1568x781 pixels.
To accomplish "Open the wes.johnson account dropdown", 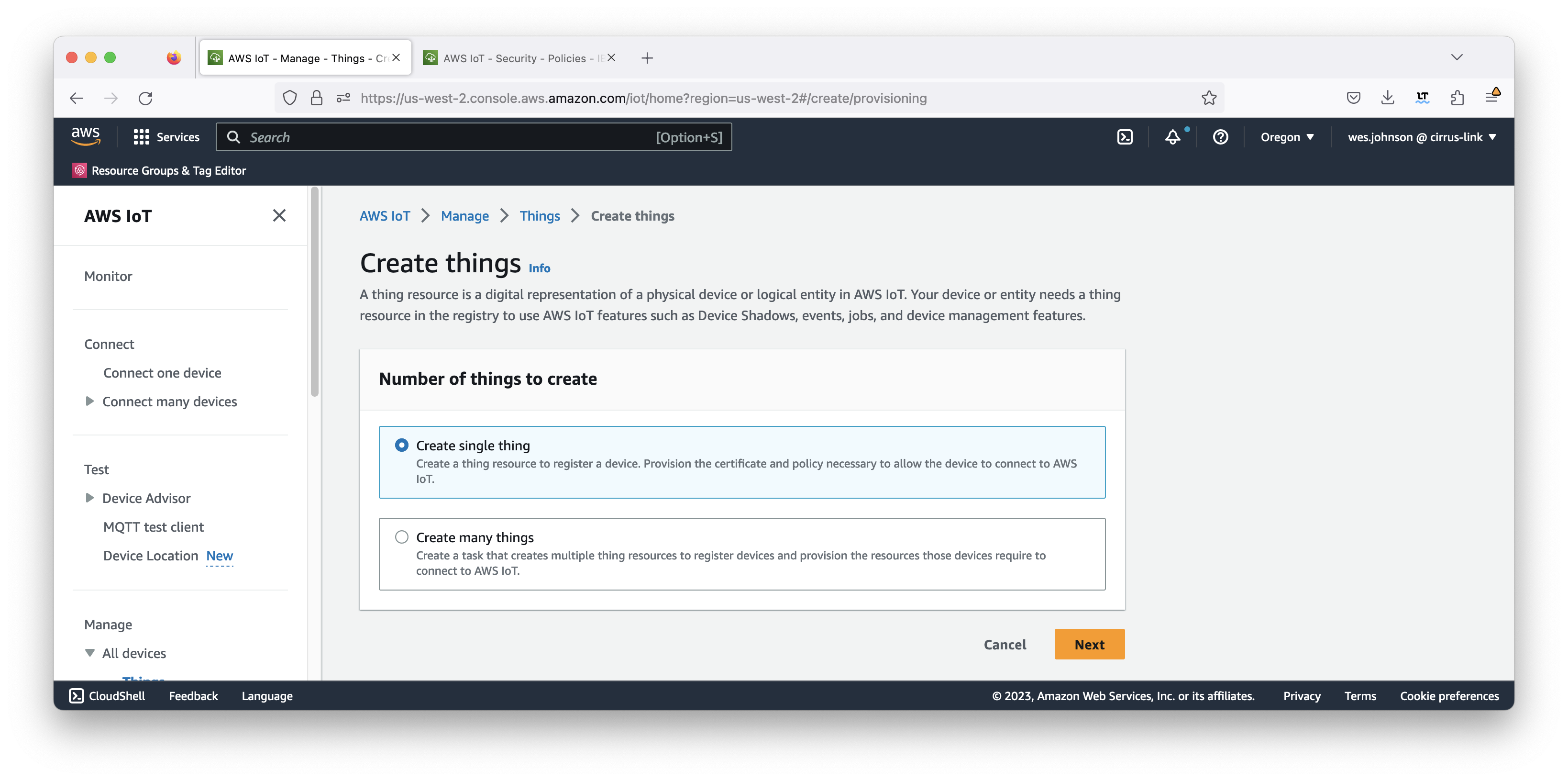I will (1421, 137).
